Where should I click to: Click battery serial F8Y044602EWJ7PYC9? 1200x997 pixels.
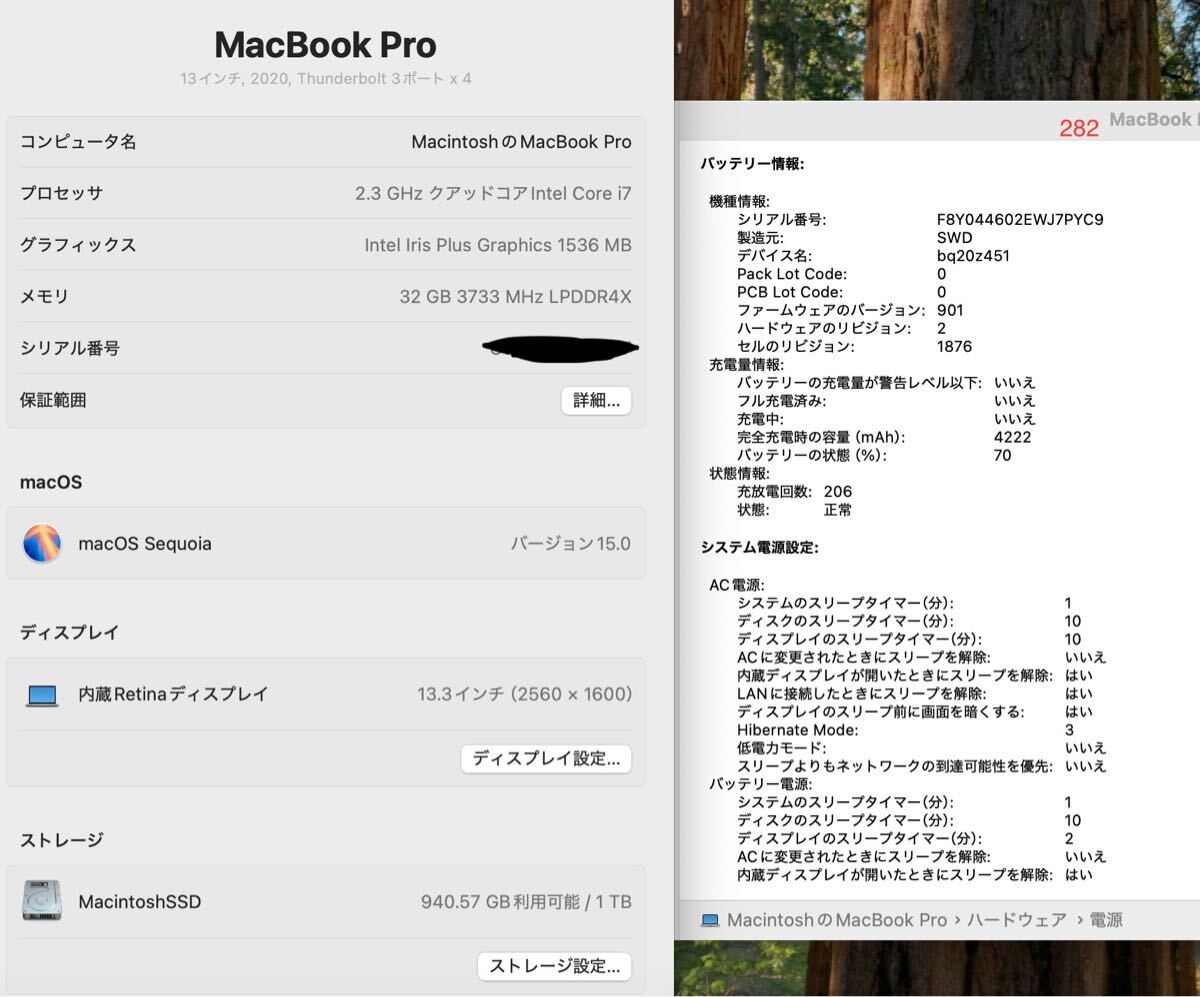click(x=1020, y=219)
